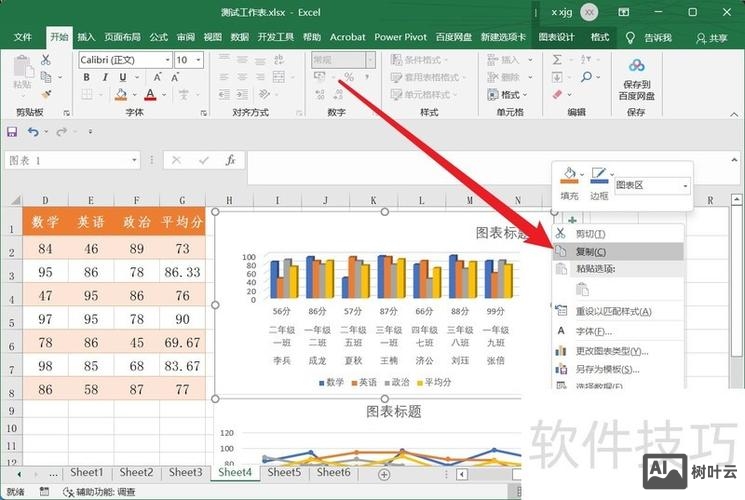This screenshot has height=500, width=745.
Task: Decrease font size with smaller A icon
Action: point(175,77)
